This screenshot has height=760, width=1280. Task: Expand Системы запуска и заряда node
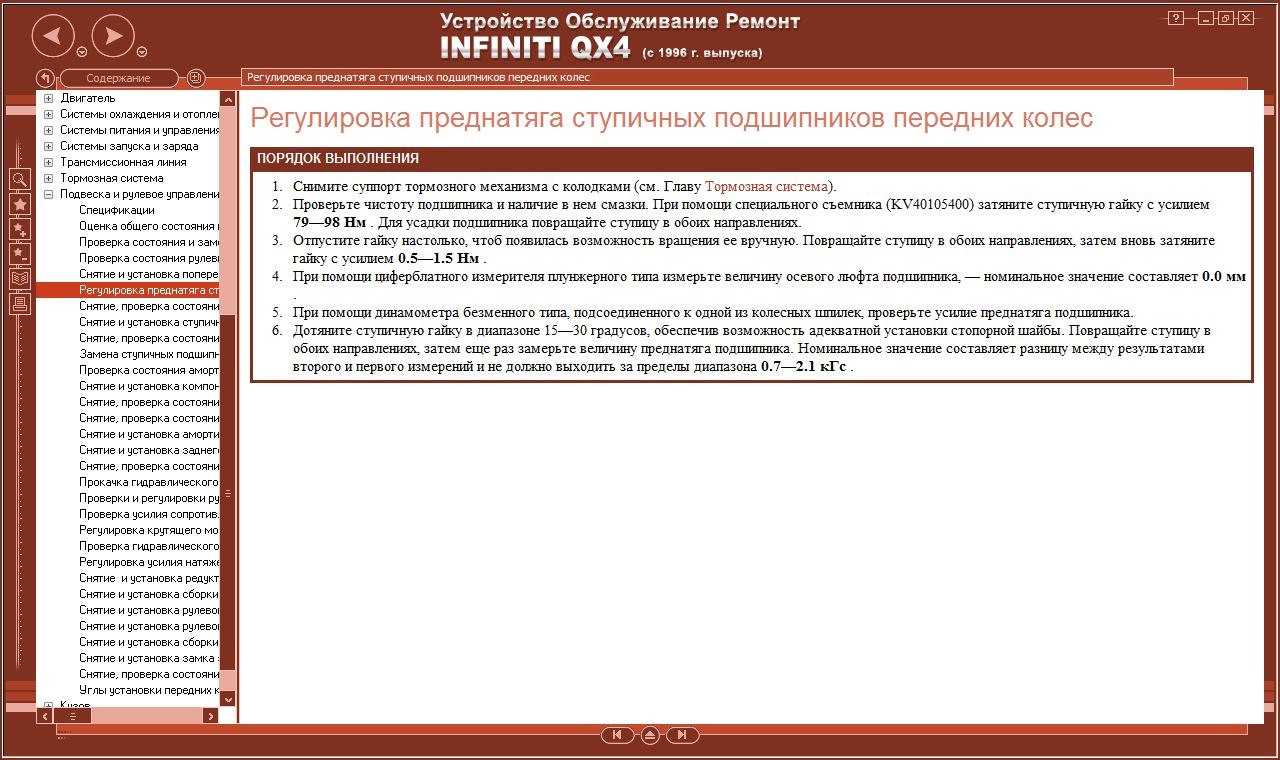click(48, 146)
